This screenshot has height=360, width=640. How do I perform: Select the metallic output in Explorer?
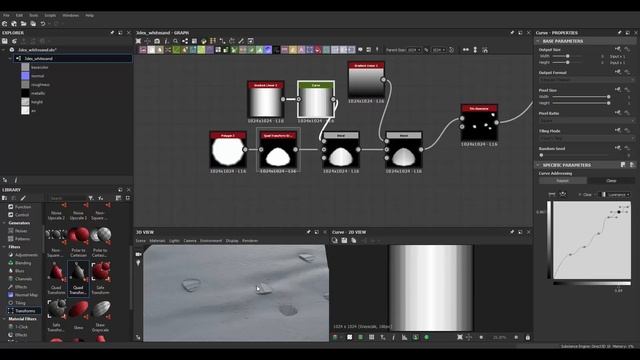click(x=38, y=93)
